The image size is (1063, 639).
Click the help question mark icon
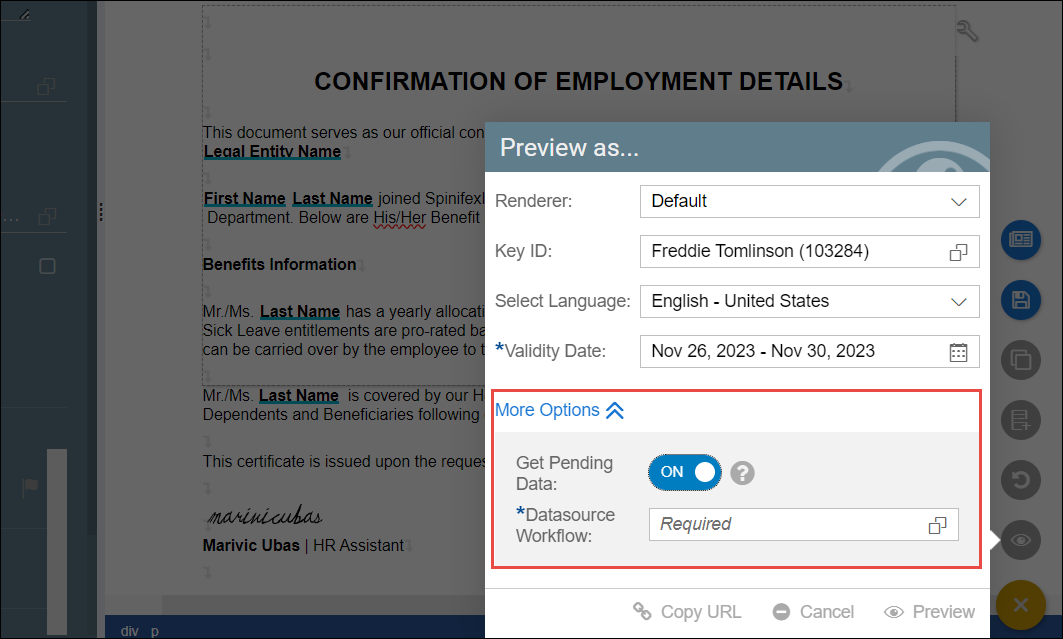[741, 473]
